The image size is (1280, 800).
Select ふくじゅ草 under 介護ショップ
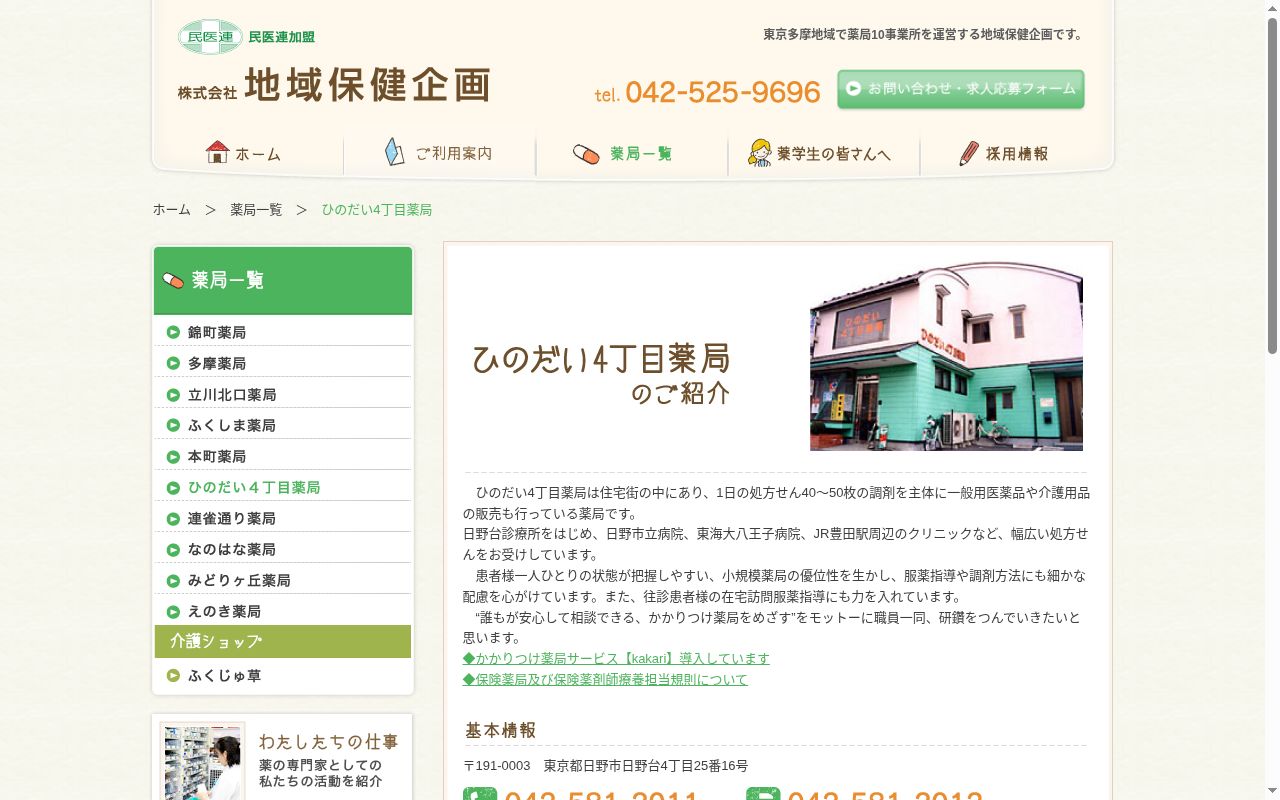click(283, 675)
